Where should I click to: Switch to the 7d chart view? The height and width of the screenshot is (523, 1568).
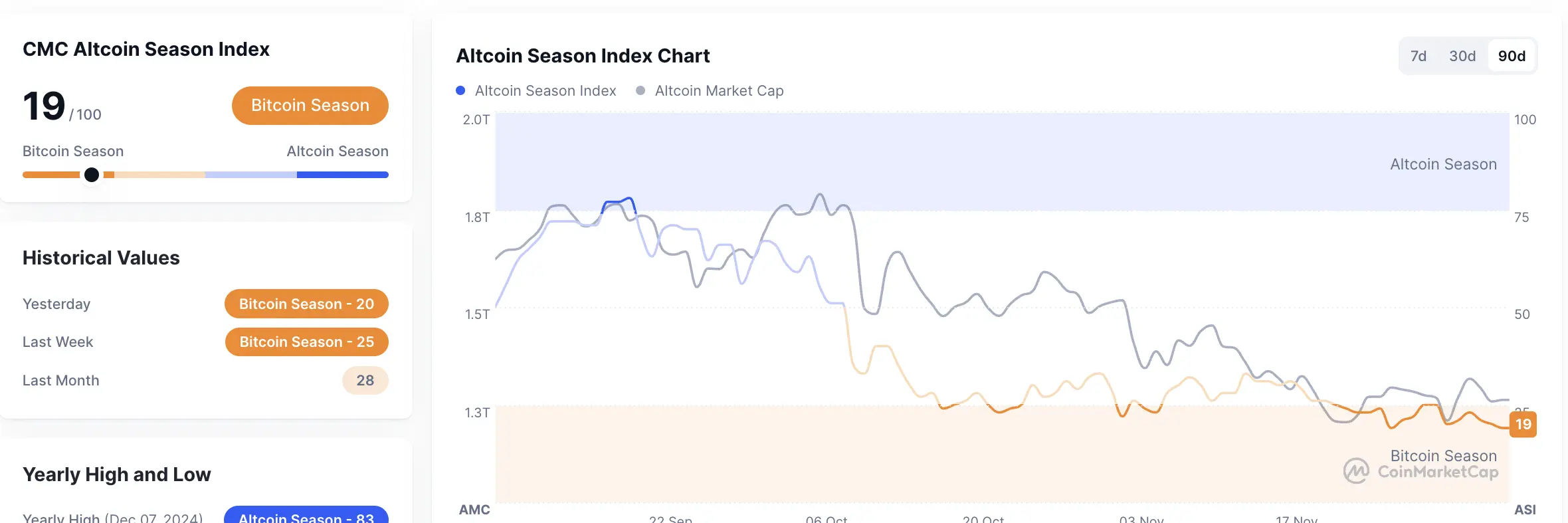coord(1419,56)
